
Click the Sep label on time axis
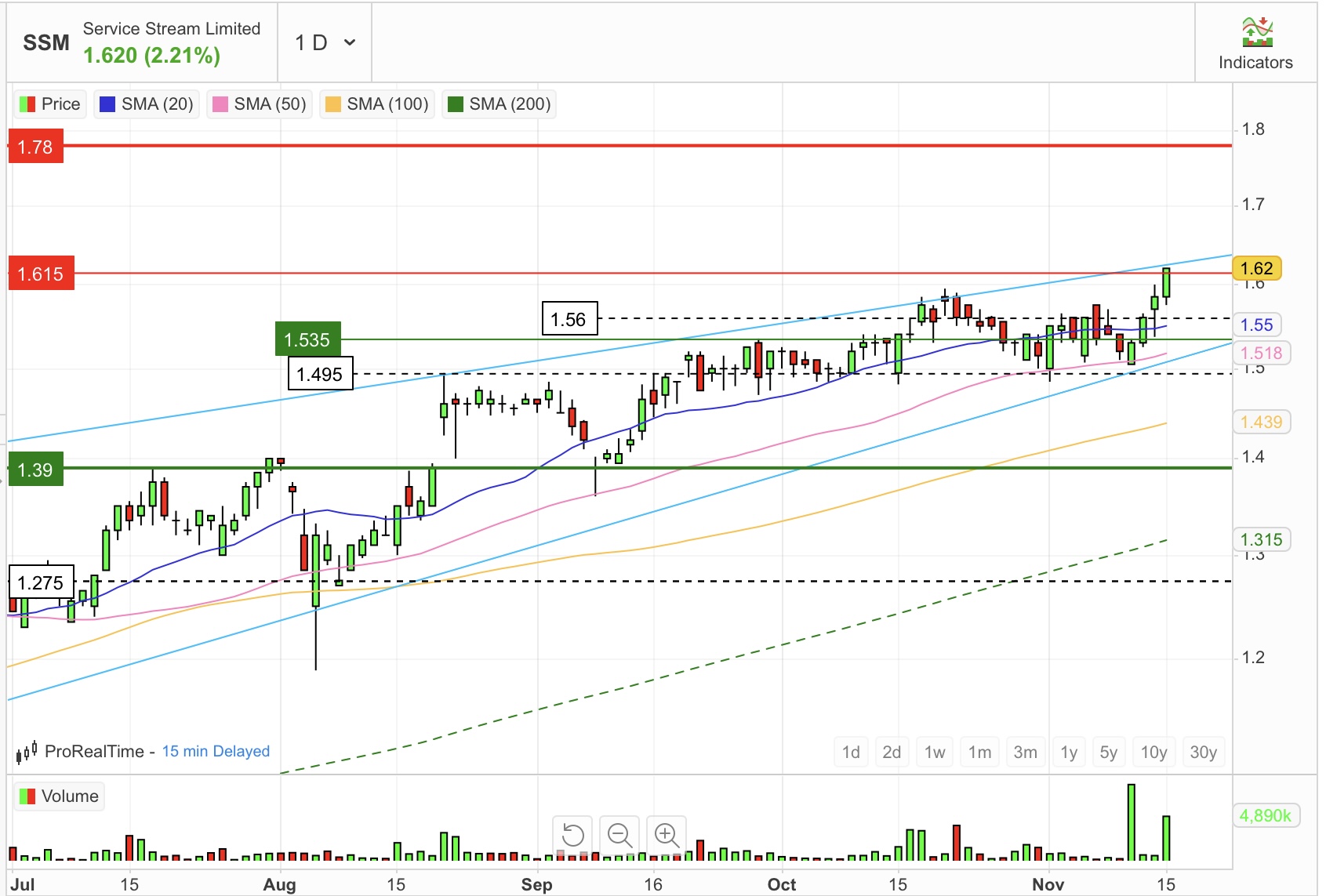537,884
